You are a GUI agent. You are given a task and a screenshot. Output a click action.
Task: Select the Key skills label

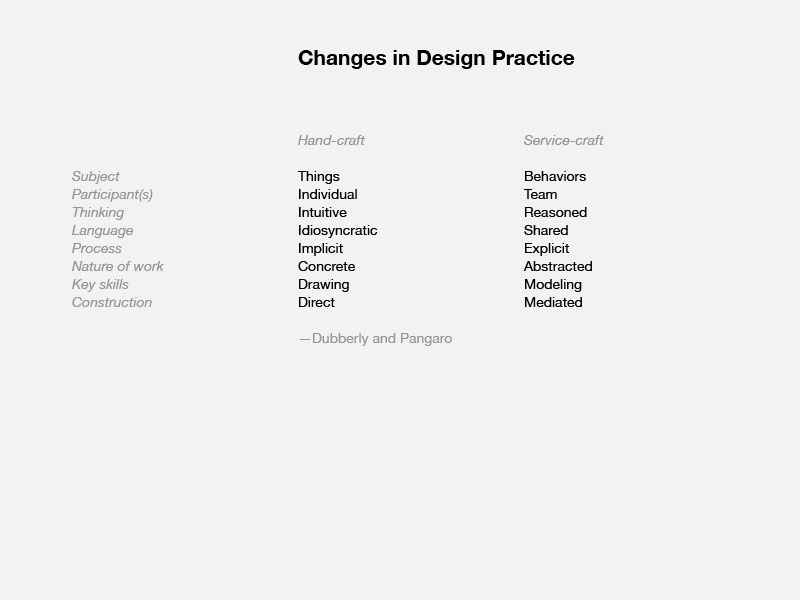pyautogui.click(x=100, y=285)
